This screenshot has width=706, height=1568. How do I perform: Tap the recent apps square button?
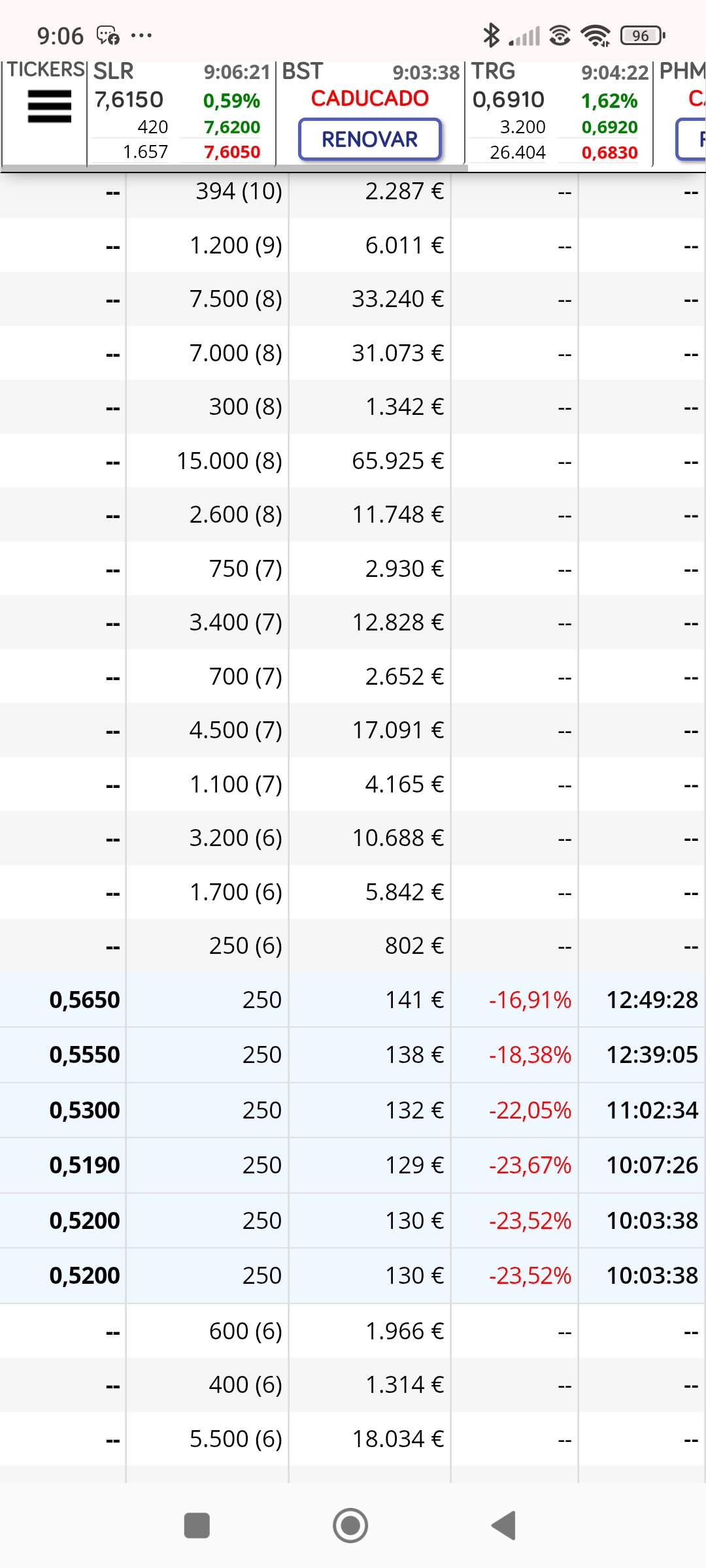[197, 1526]
